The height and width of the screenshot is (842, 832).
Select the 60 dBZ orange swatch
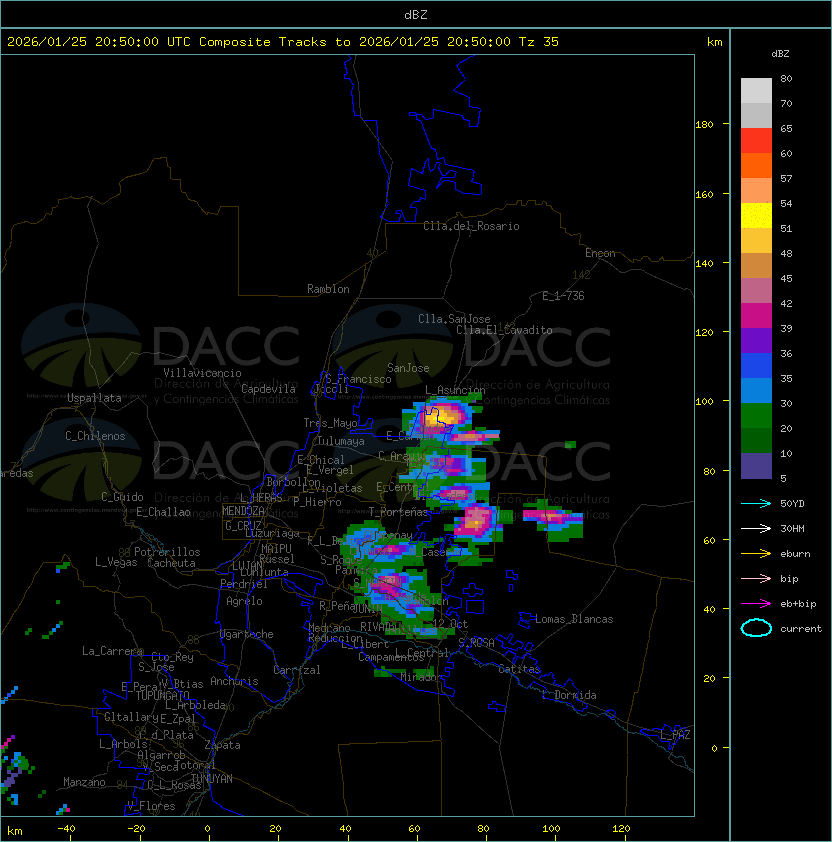pos(756,165)
